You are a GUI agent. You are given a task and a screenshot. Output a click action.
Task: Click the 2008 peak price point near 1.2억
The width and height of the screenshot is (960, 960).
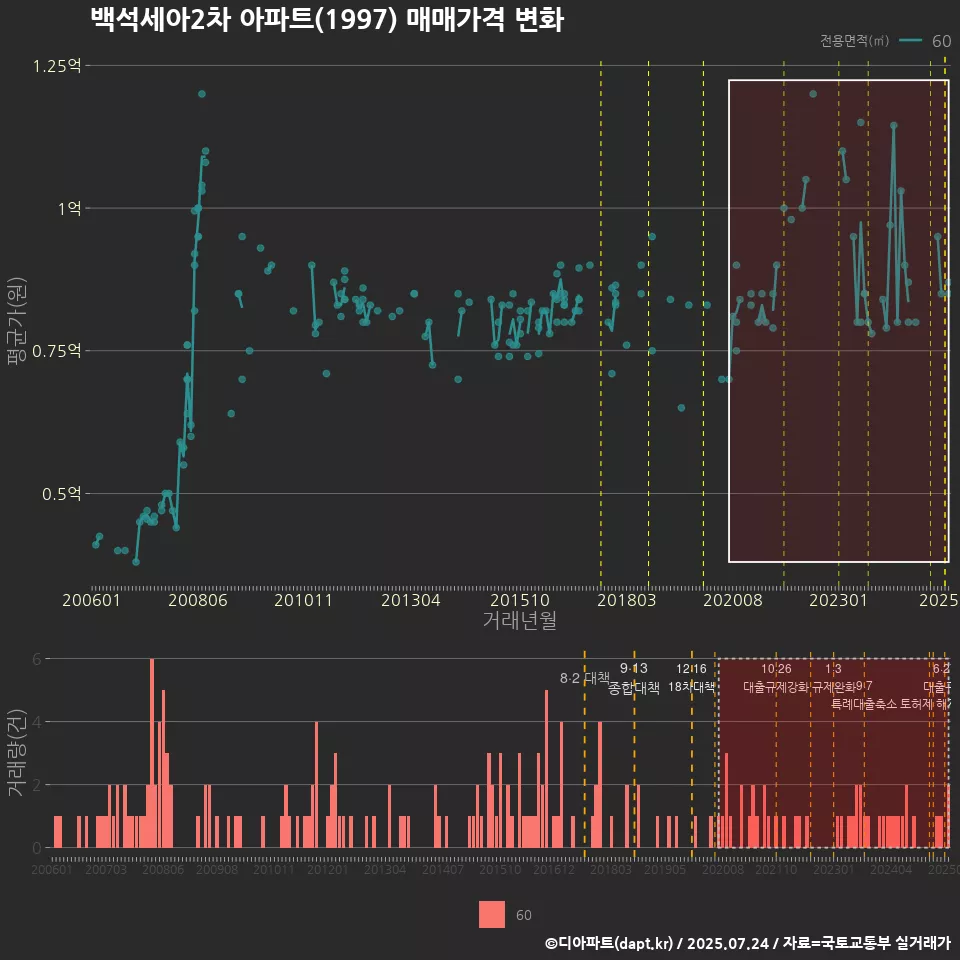pyautogui.click(x=201, y=94)
